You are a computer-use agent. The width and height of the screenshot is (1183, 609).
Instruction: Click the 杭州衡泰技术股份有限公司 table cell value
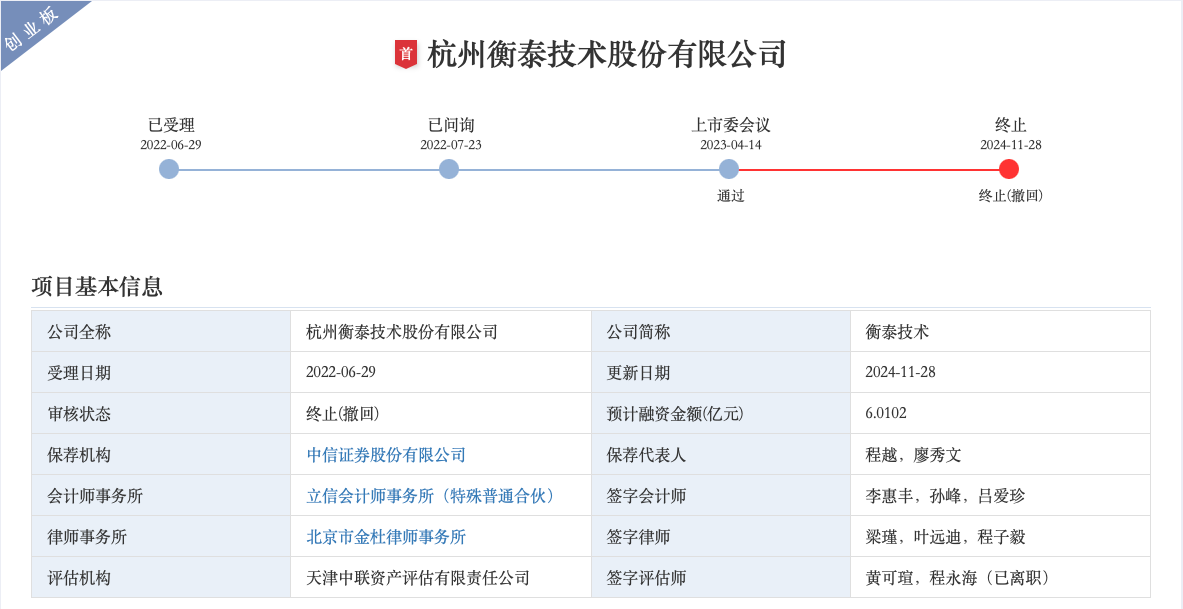441,331
